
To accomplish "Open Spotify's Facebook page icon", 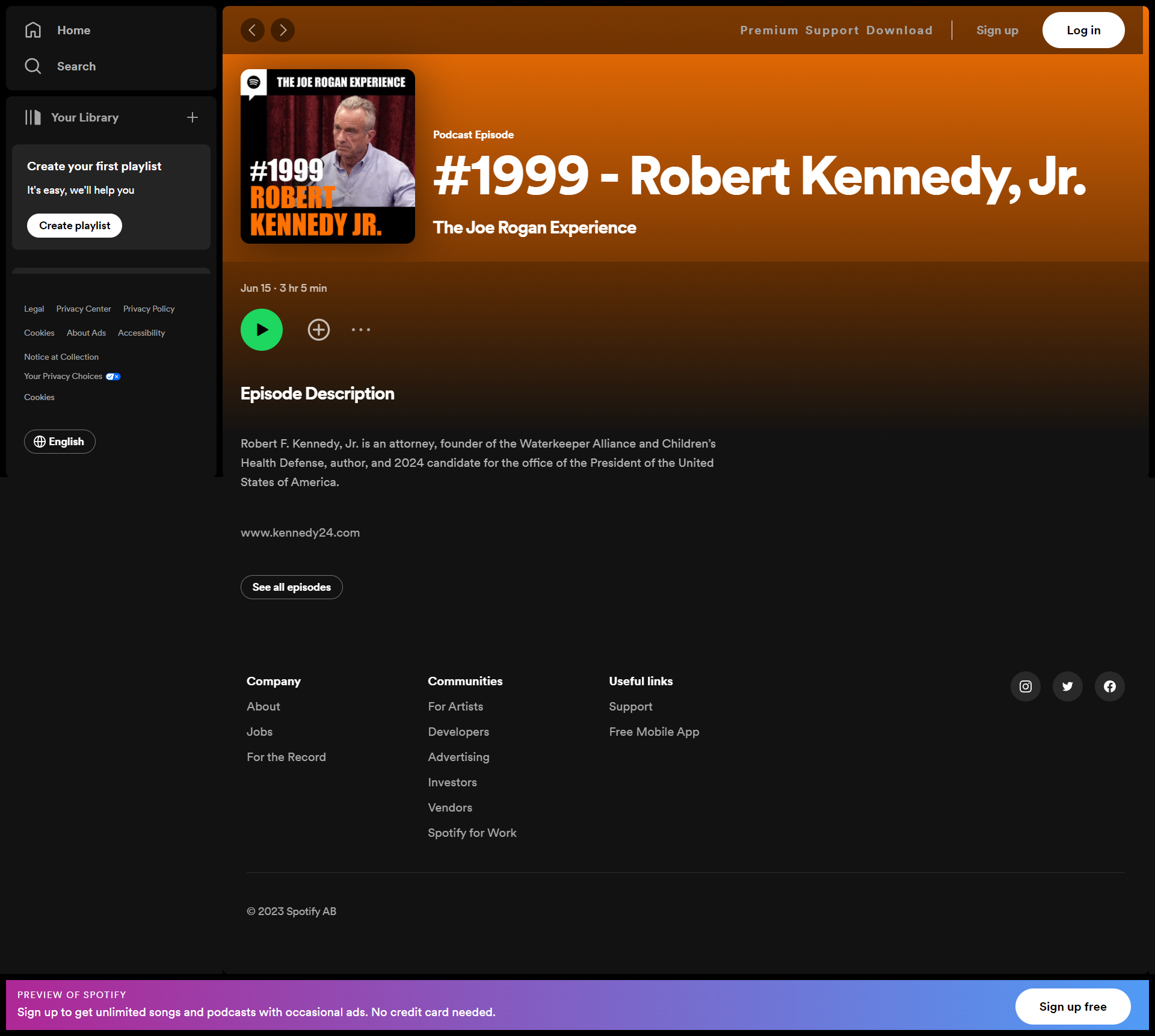I will tap(1110, 686).
